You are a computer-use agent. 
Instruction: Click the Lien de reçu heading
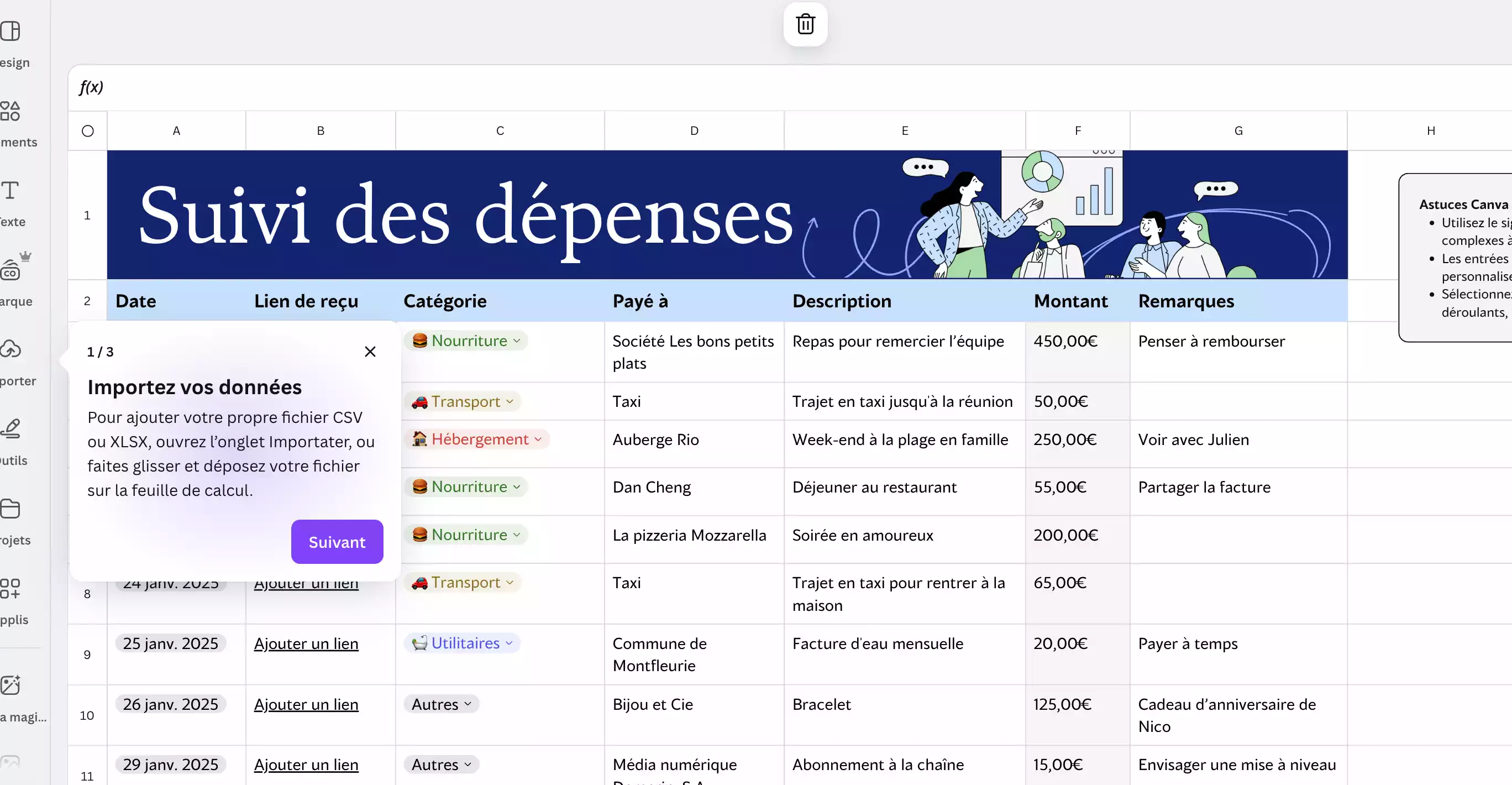point(306,301)
